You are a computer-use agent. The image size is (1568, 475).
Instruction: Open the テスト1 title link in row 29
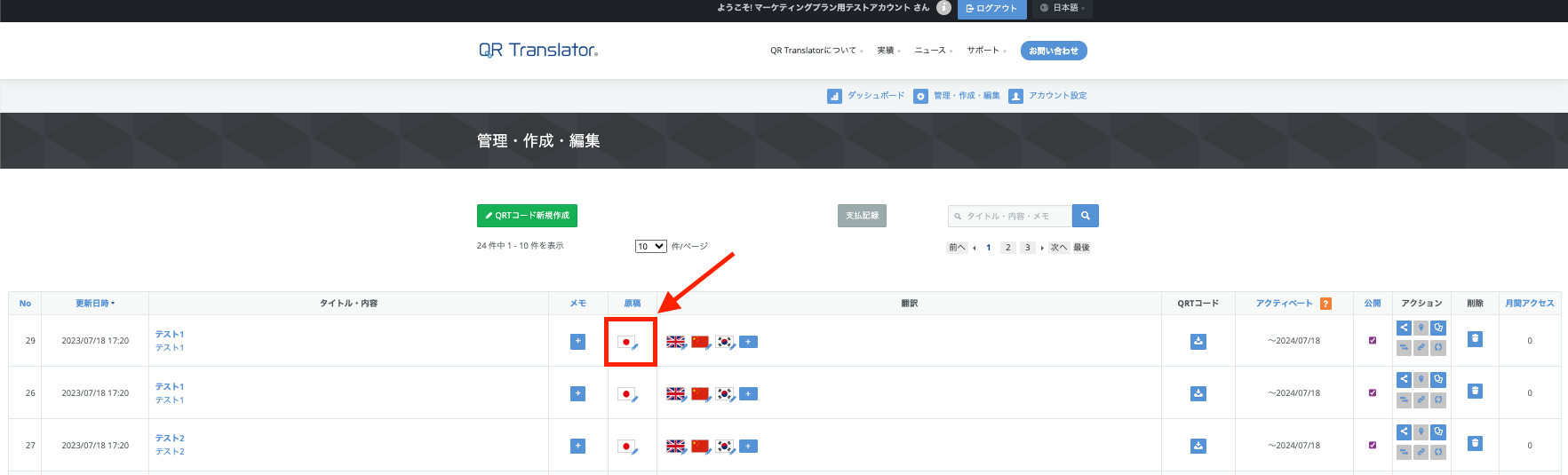tap(170, 335)
